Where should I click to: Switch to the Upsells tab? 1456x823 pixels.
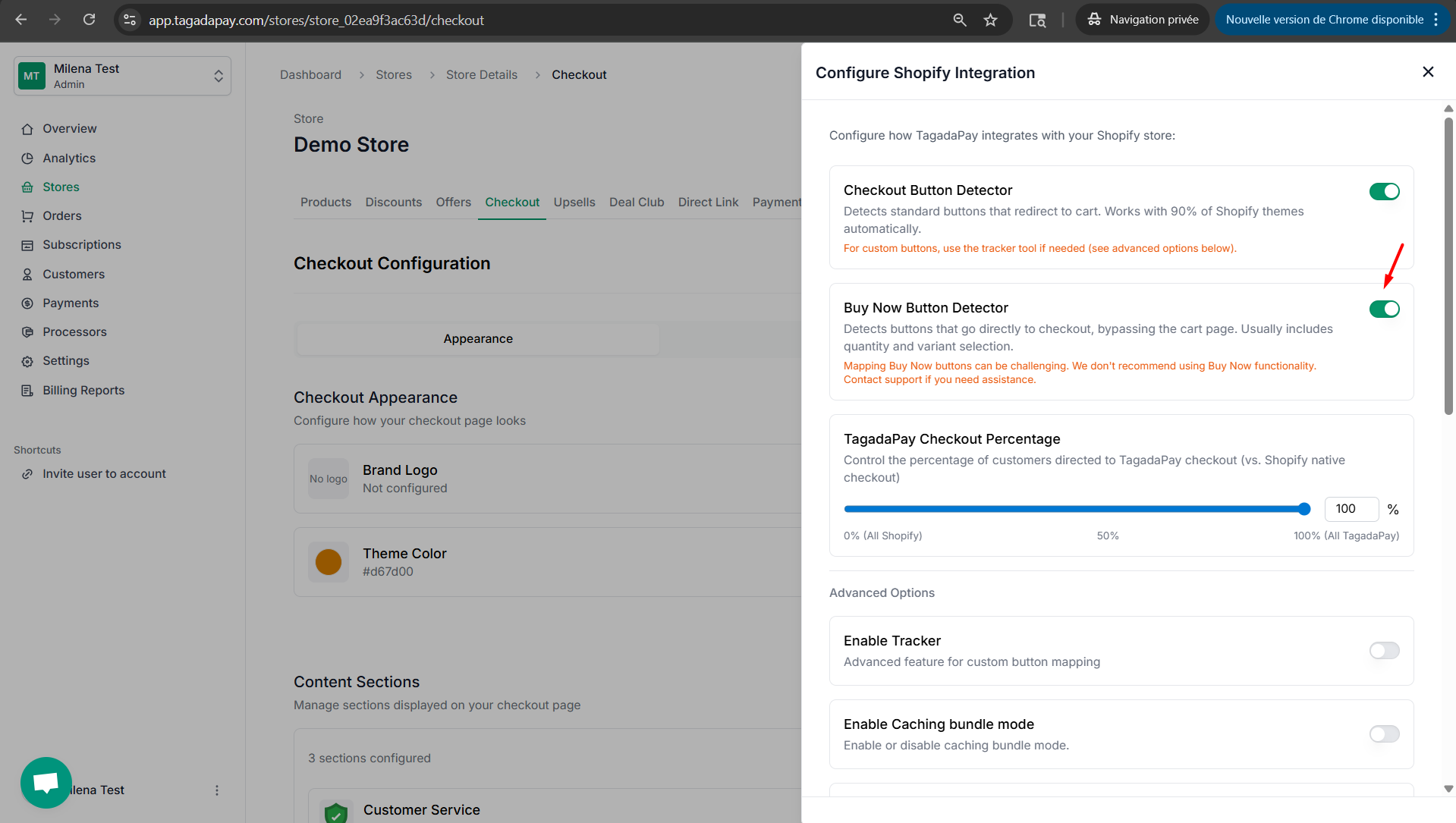[574, 203]
